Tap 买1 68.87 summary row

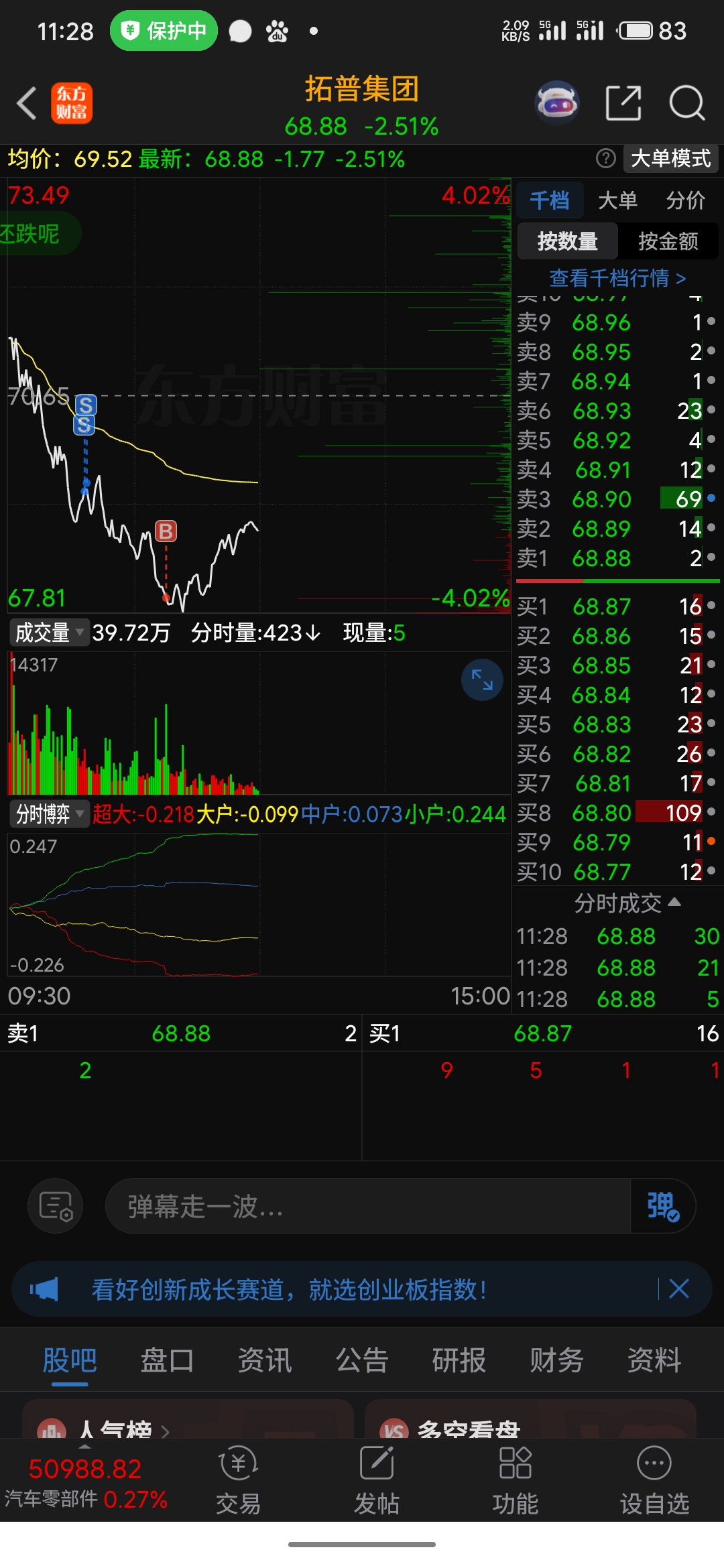tap(543, 1033)
